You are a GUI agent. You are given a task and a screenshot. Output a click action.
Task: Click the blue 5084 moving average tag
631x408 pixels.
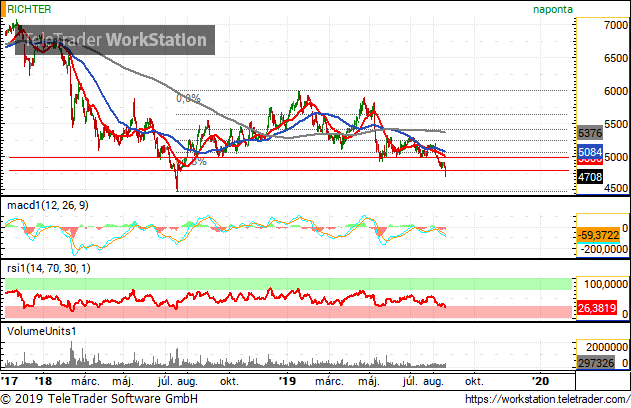[590, 152]
